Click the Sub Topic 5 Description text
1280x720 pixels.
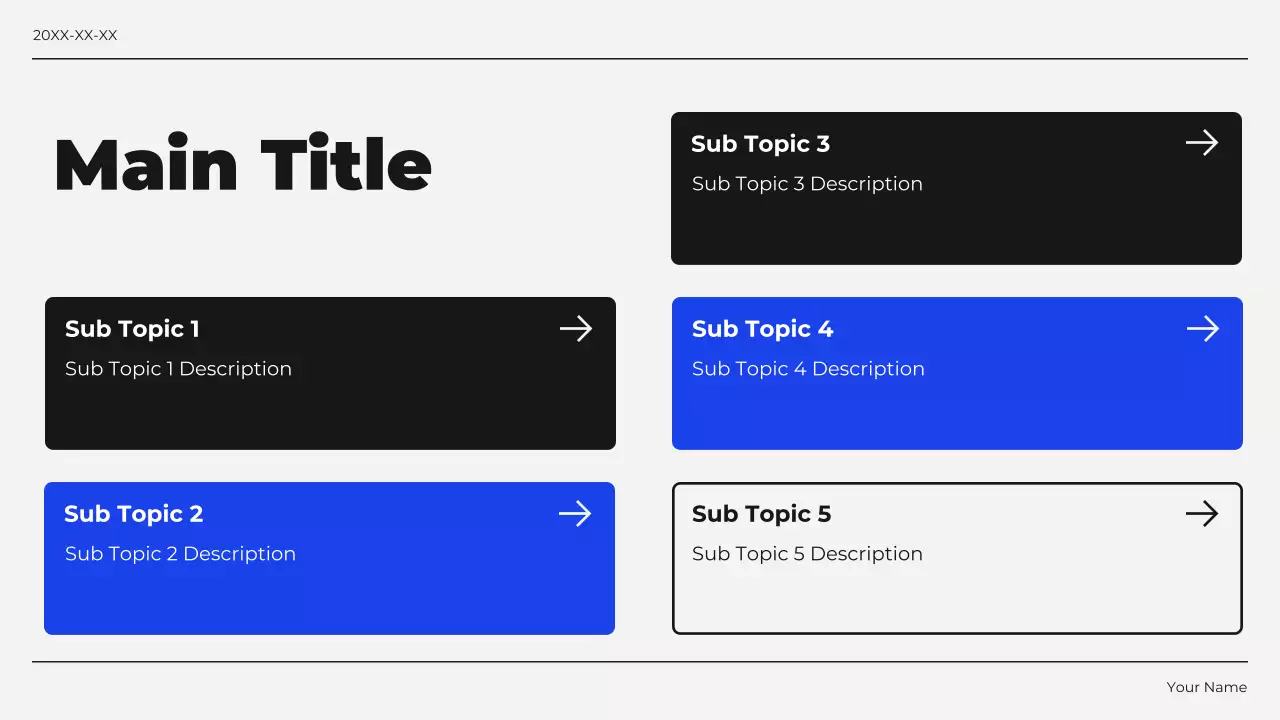pyautogui.click(x=807, y=554)
